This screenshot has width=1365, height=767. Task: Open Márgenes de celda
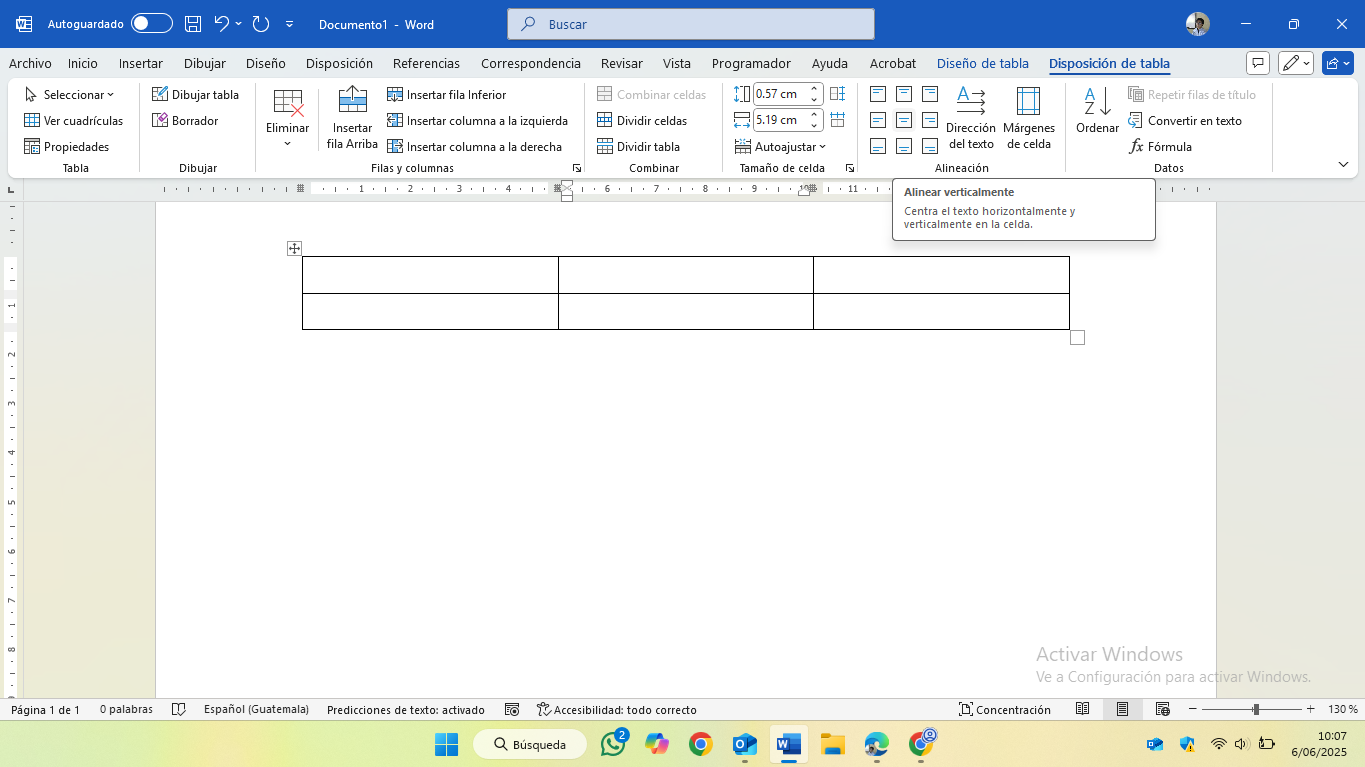pos(1029,118)
